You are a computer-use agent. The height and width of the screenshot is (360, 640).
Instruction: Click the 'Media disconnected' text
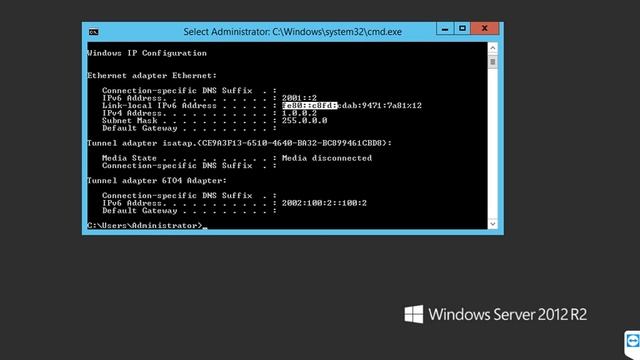(x=327, y=158)
